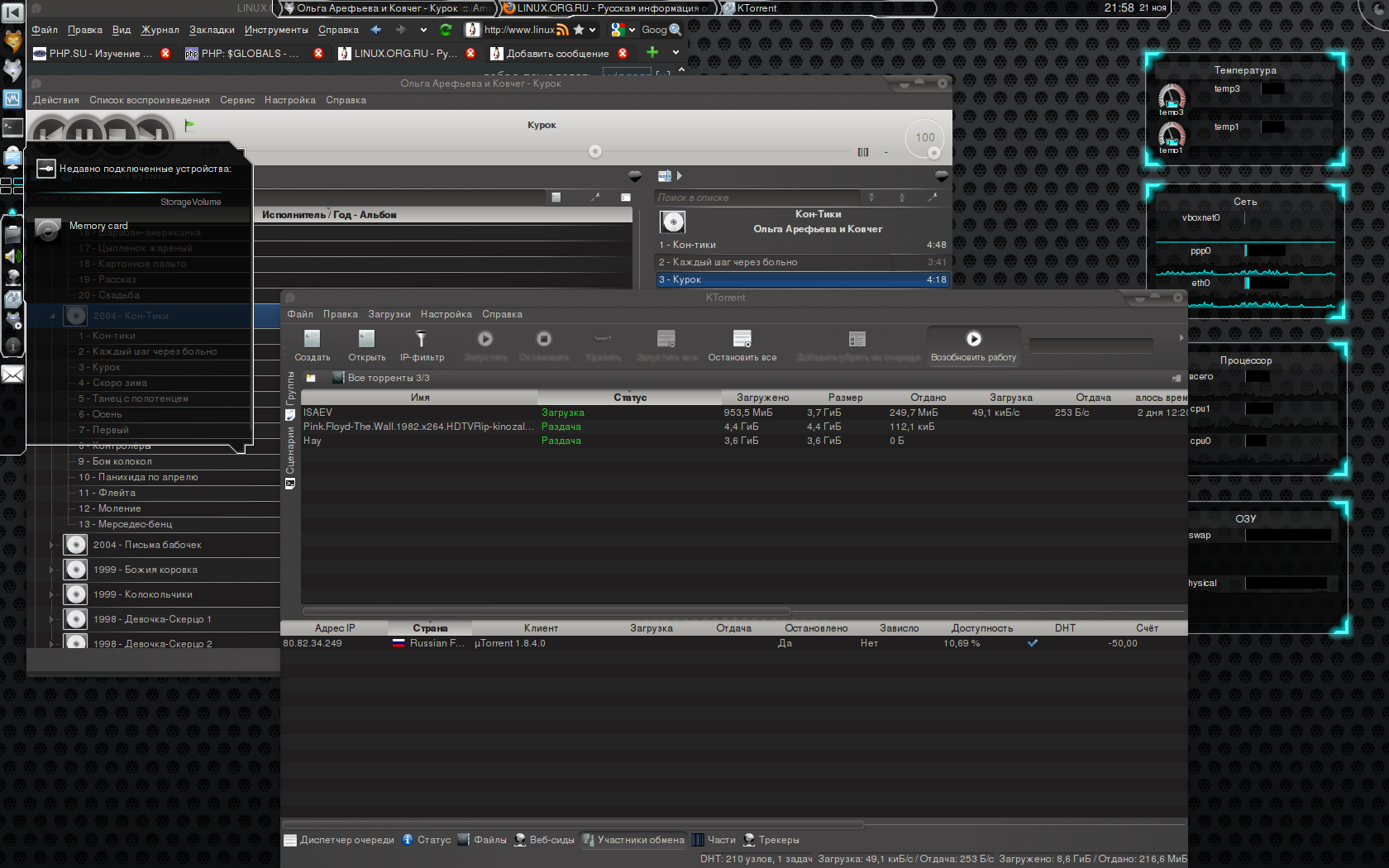Click the envelope mail icon in left panel

(12, 374)
